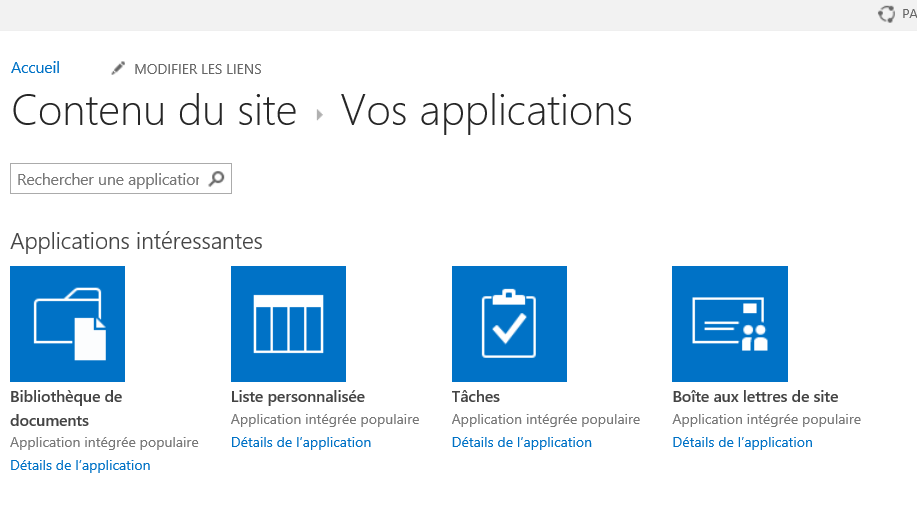The image size is (918, 506).
Task: View Détails de l'application for Bibliothèque
Action: click(x=80, y=465)
